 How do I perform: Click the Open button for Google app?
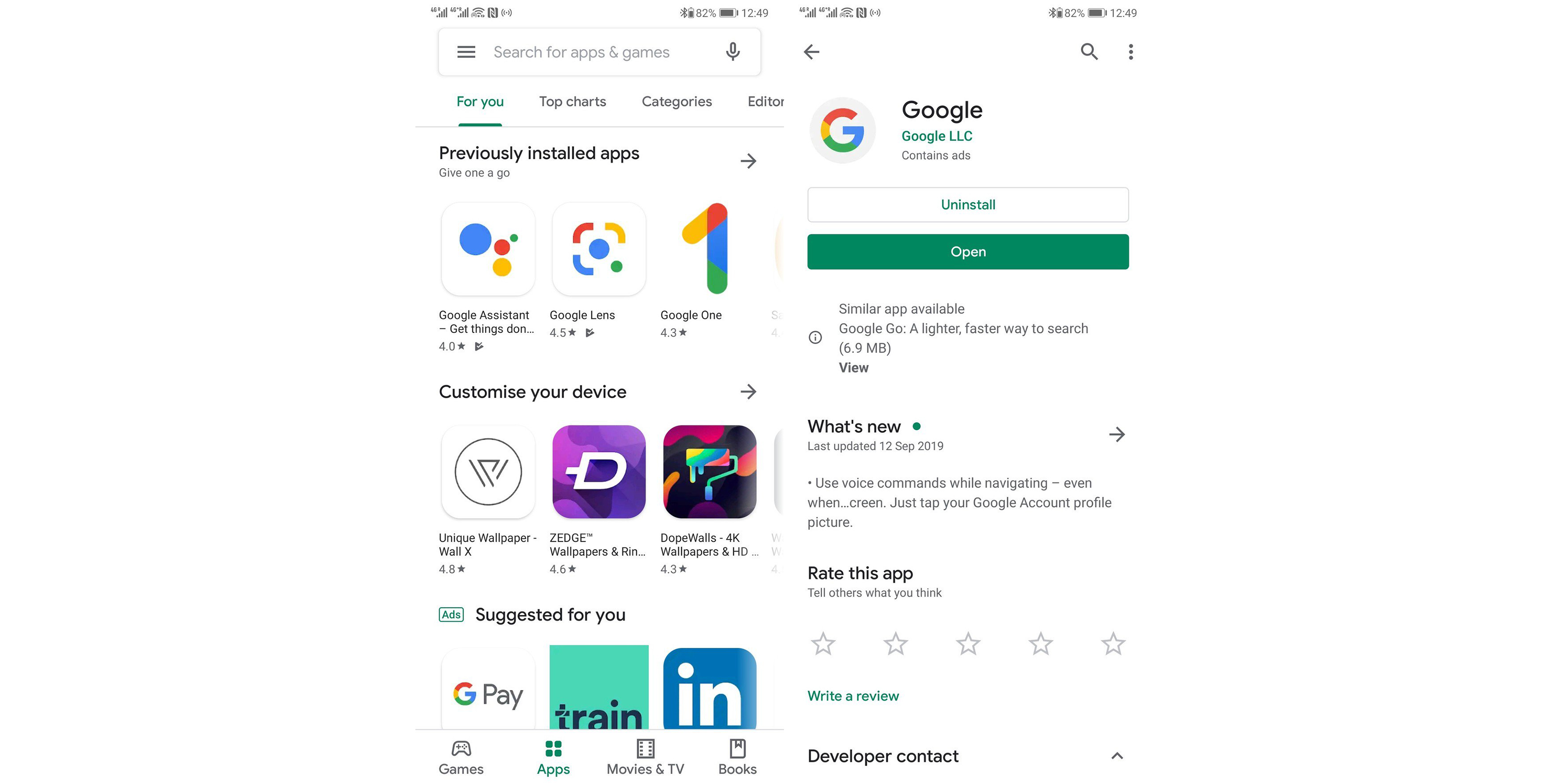[x=967, y=251]
